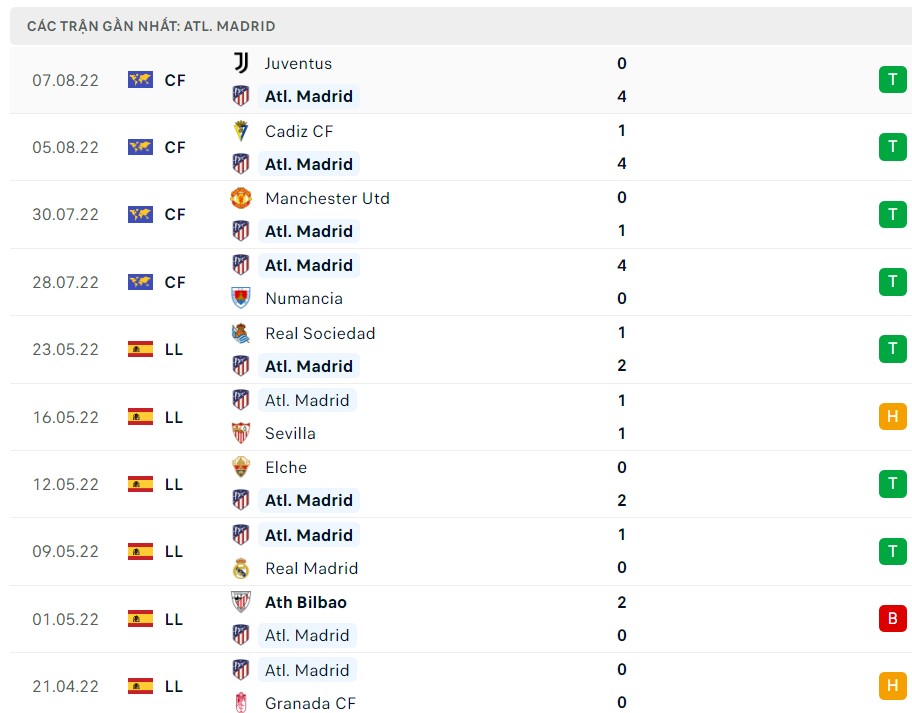The width and height of the screenshot is (912, 713).
Task: Click the orange H badge for the Sevilla draw
Action: click(x=892, y=417)
